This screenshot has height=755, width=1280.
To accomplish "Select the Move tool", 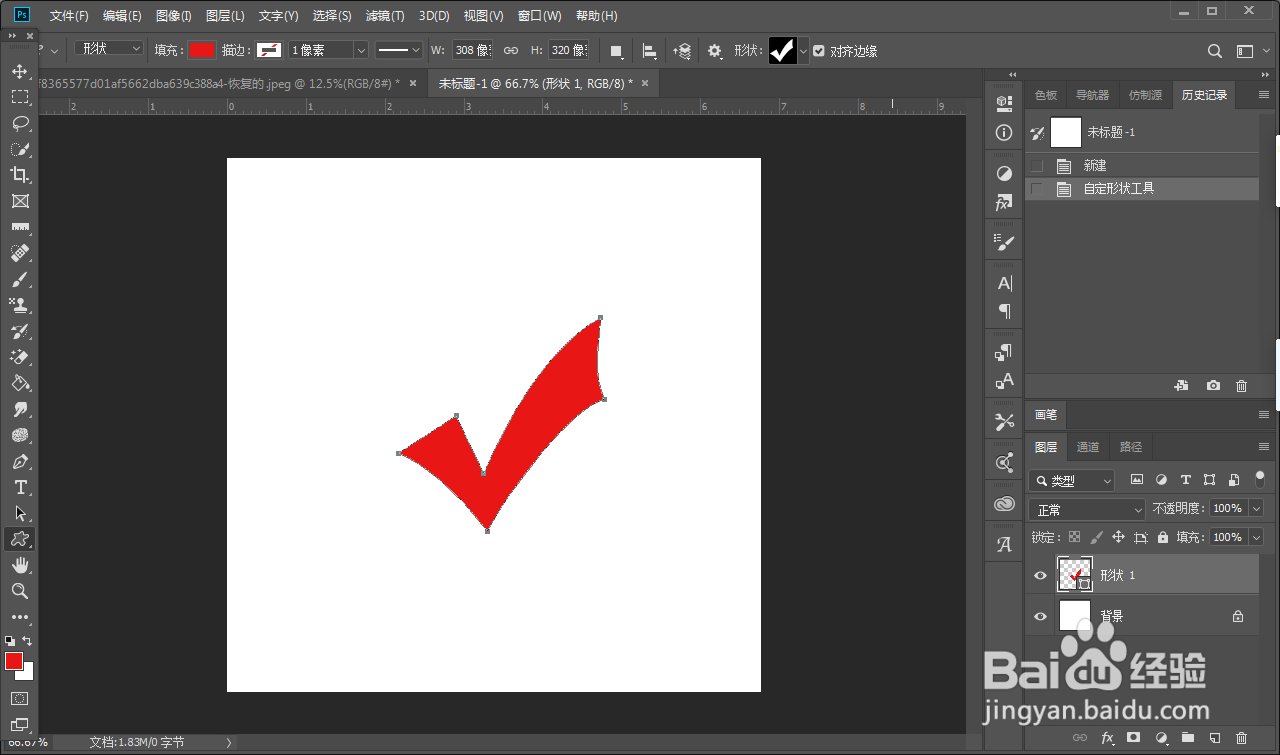I will coord(19,71).
